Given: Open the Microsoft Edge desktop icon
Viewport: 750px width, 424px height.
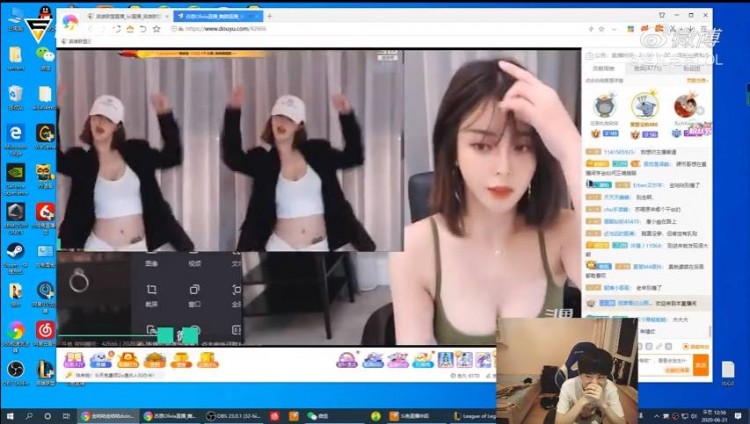Looking at the screenshot, I should 15,133.
